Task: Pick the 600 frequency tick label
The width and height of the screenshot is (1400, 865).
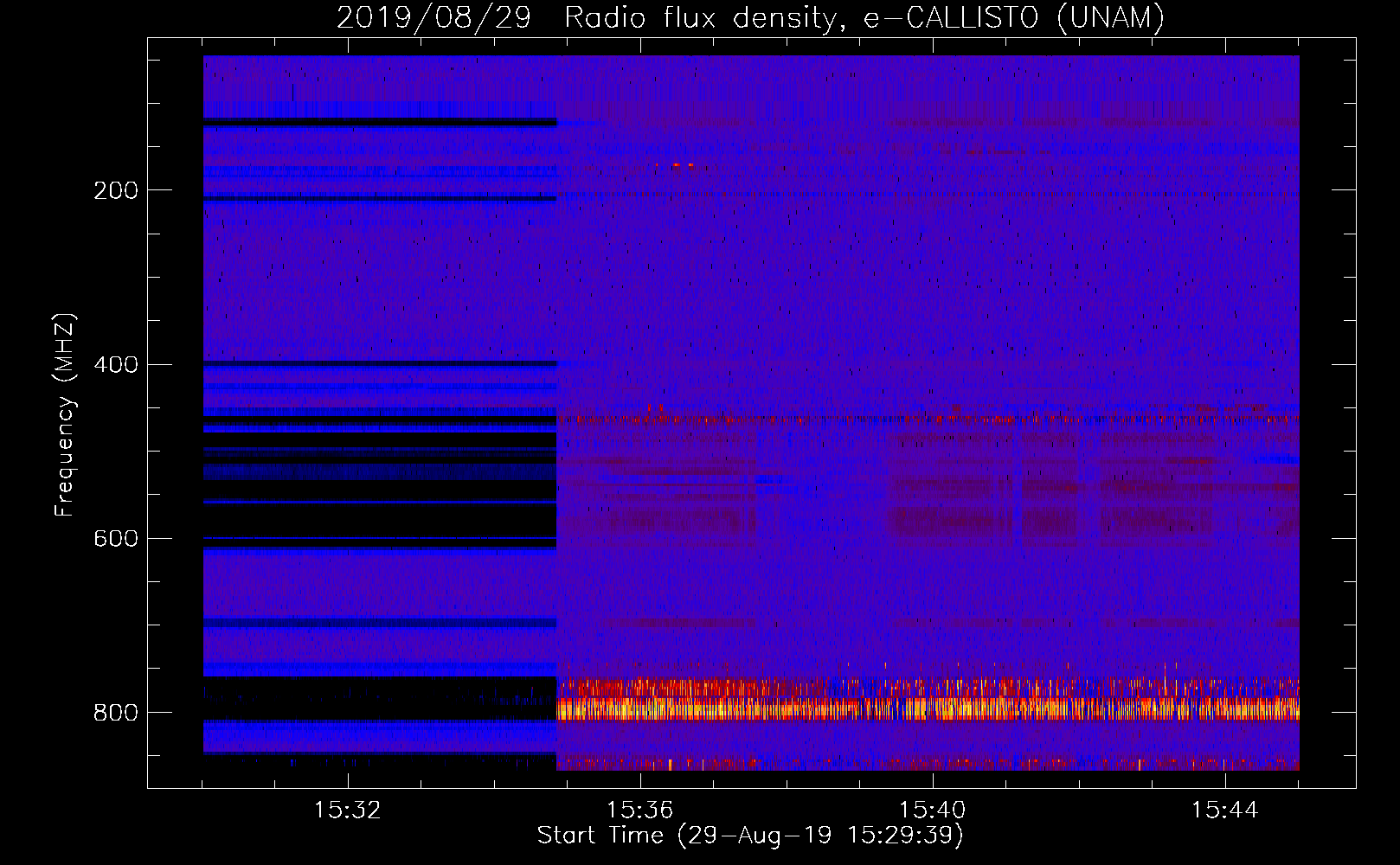Action: tap(116, 538)
